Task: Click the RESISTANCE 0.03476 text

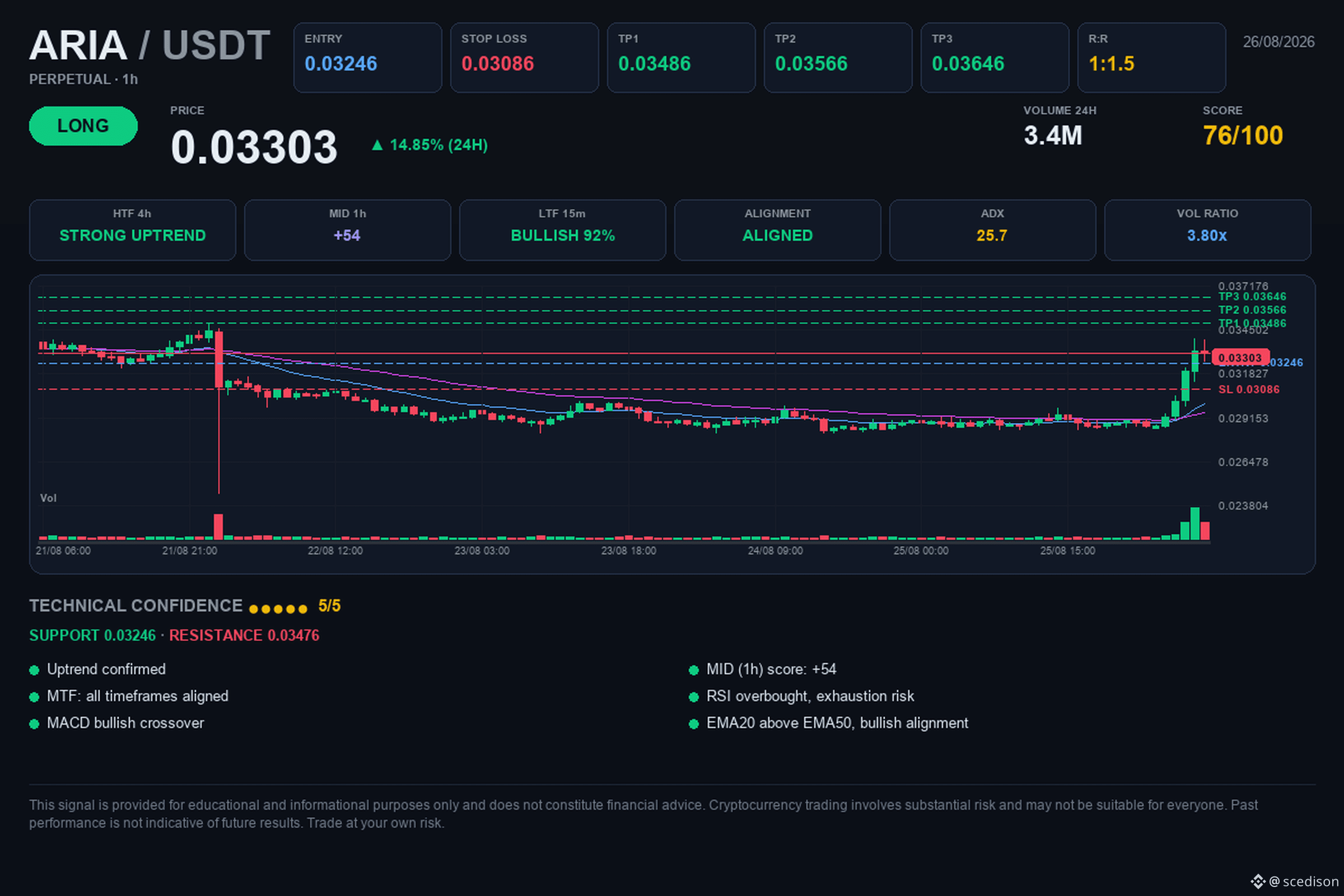Action: pos(244,636)
